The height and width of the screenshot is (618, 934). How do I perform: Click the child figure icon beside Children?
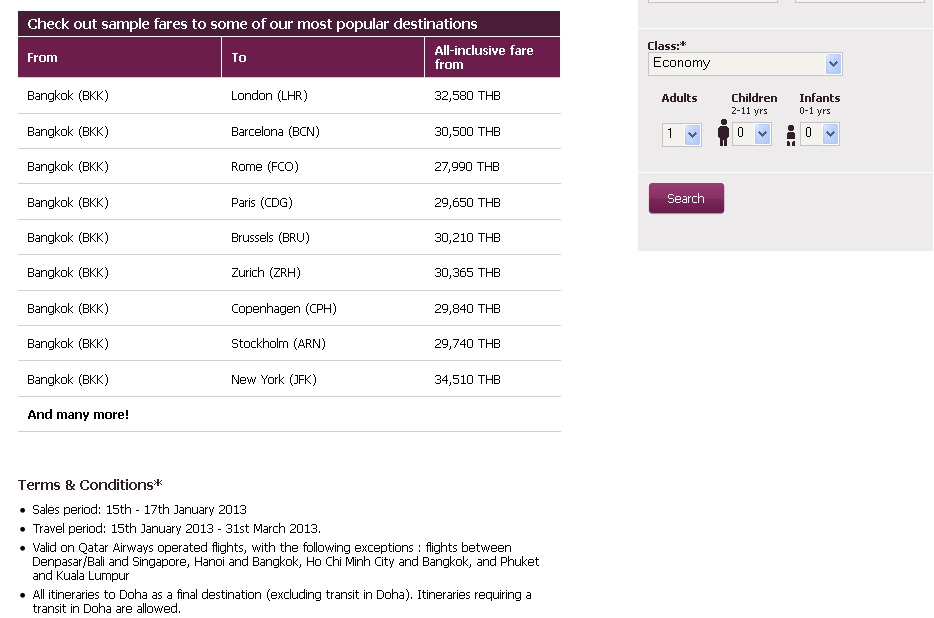pos(723,133)
